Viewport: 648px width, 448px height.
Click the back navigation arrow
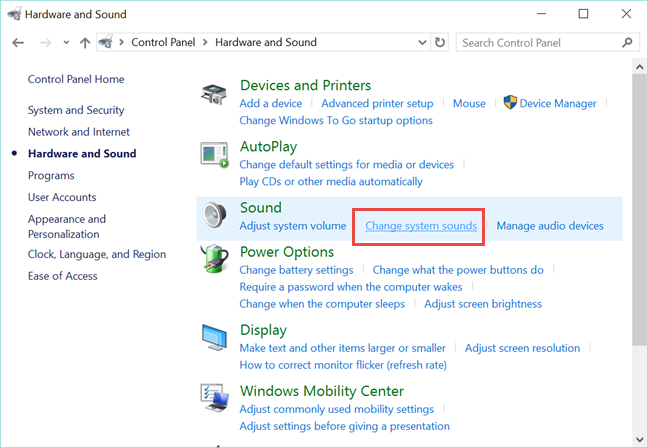click(18, 43)
